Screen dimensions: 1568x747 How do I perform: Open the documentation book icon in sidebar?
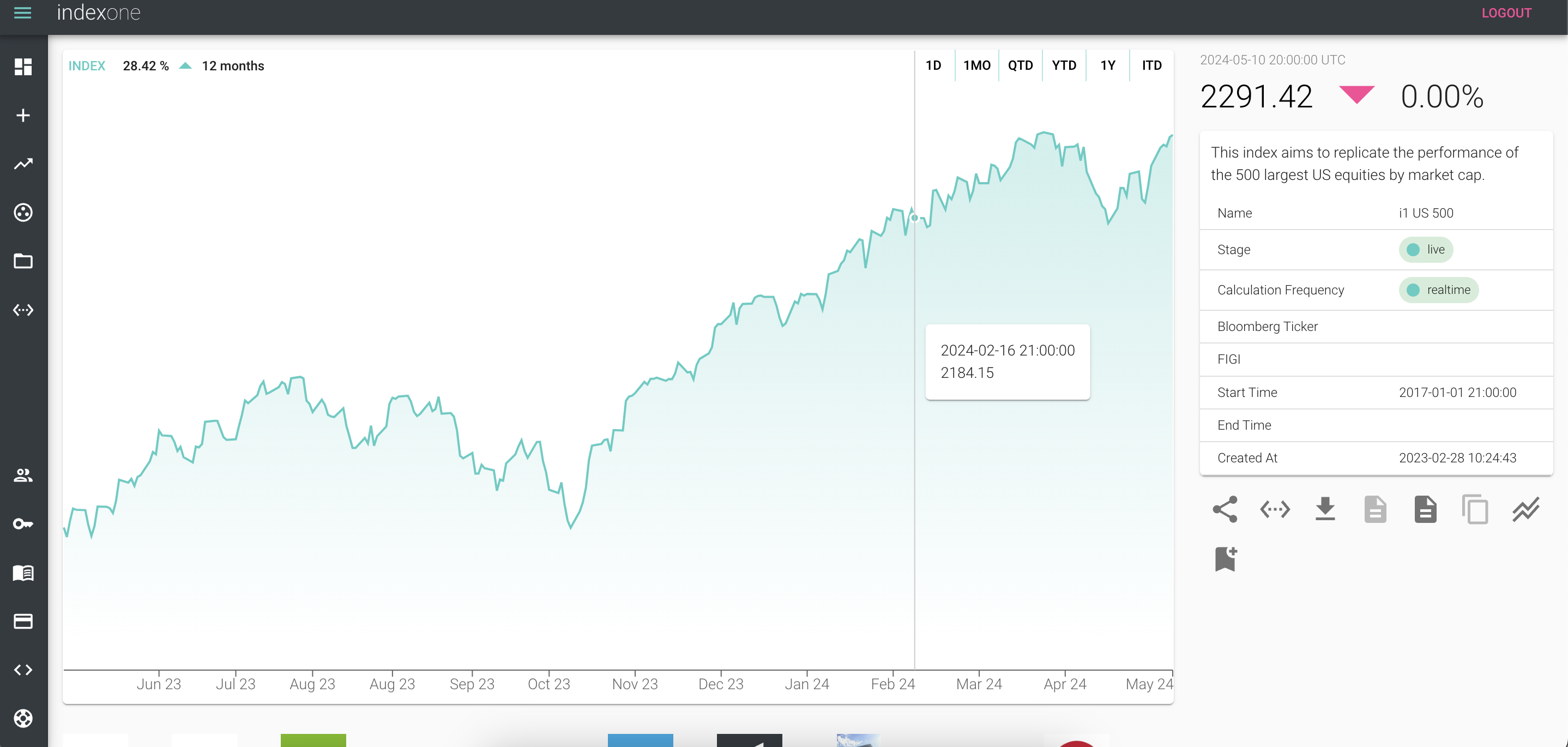pos(23,573)
